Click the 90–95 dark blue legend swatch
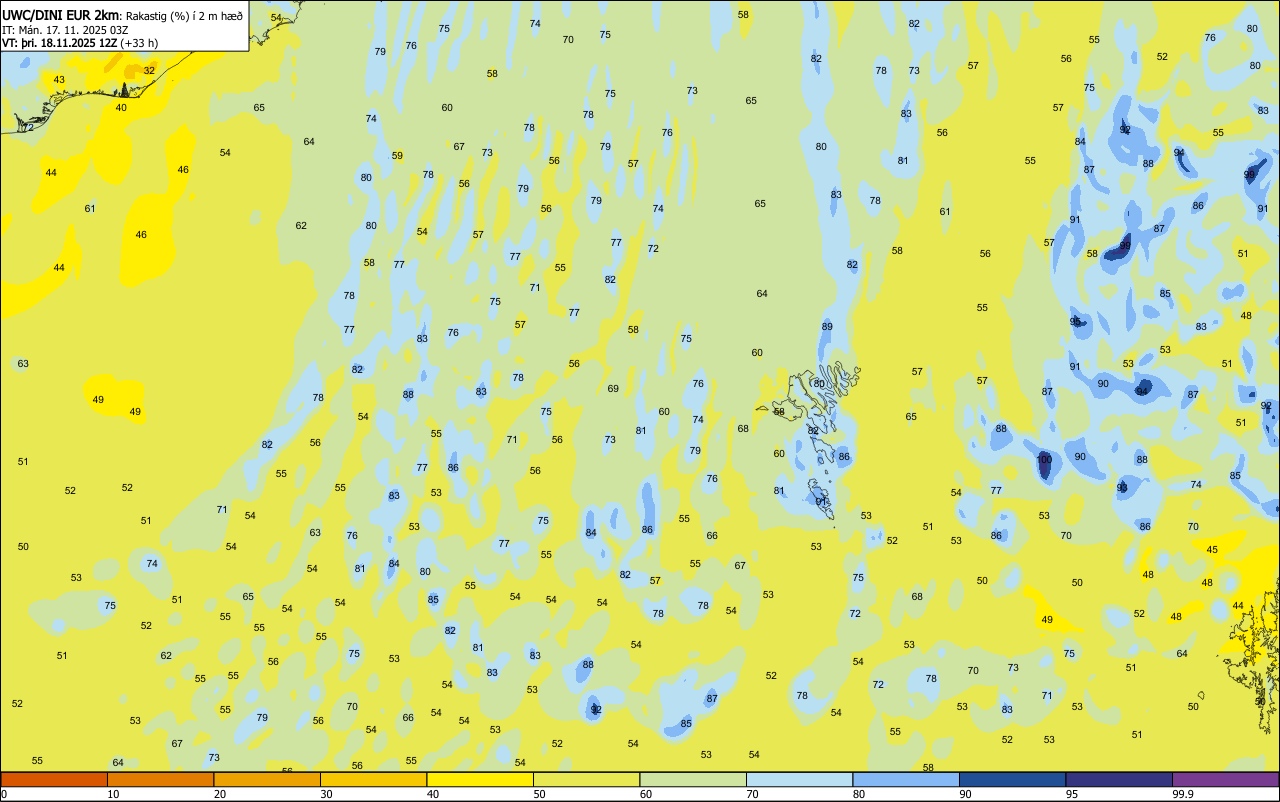The image size is (1280, 802). (1012, 779)
